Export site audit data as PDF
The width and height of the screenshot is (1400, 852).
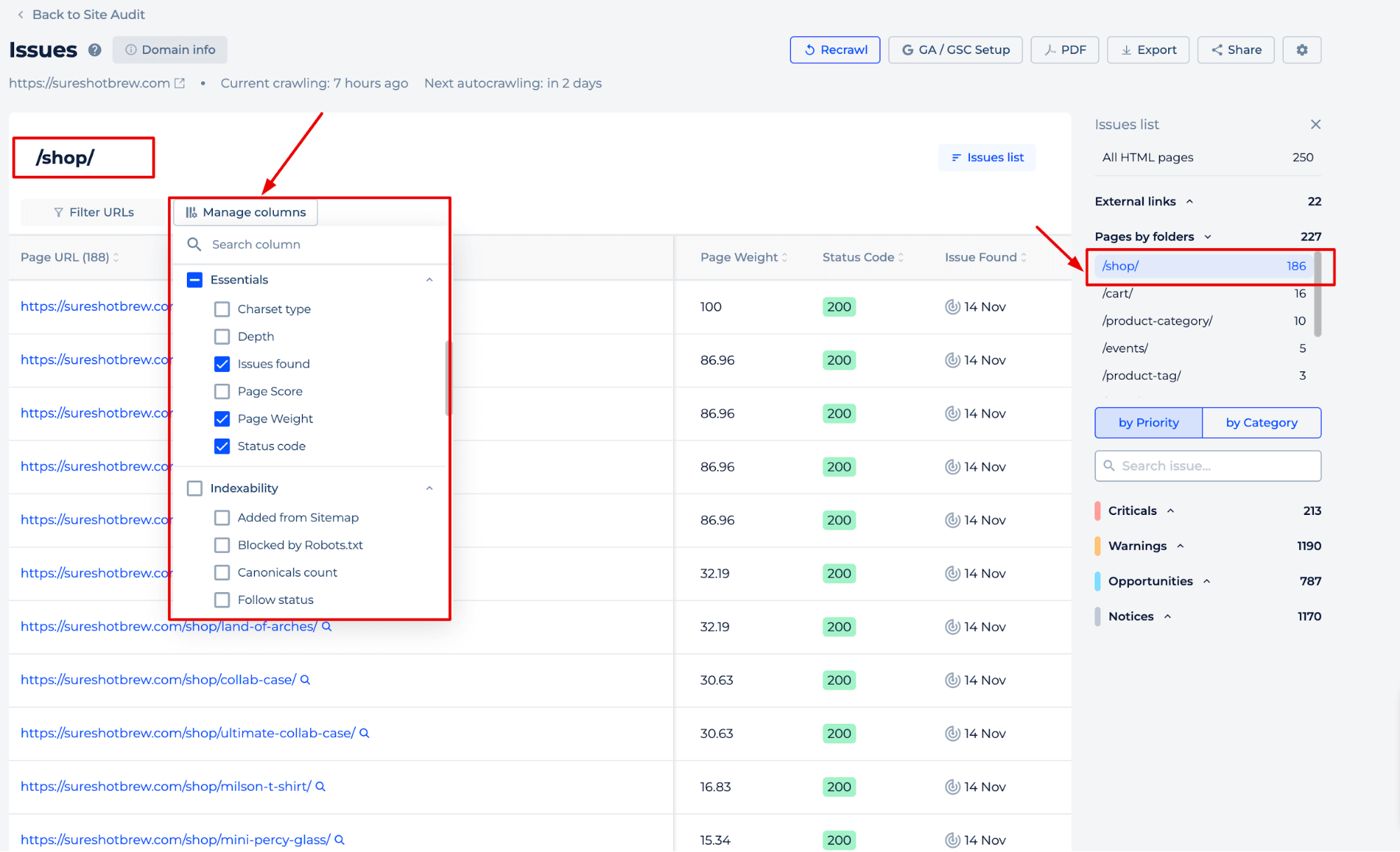tap(1063, 49)
